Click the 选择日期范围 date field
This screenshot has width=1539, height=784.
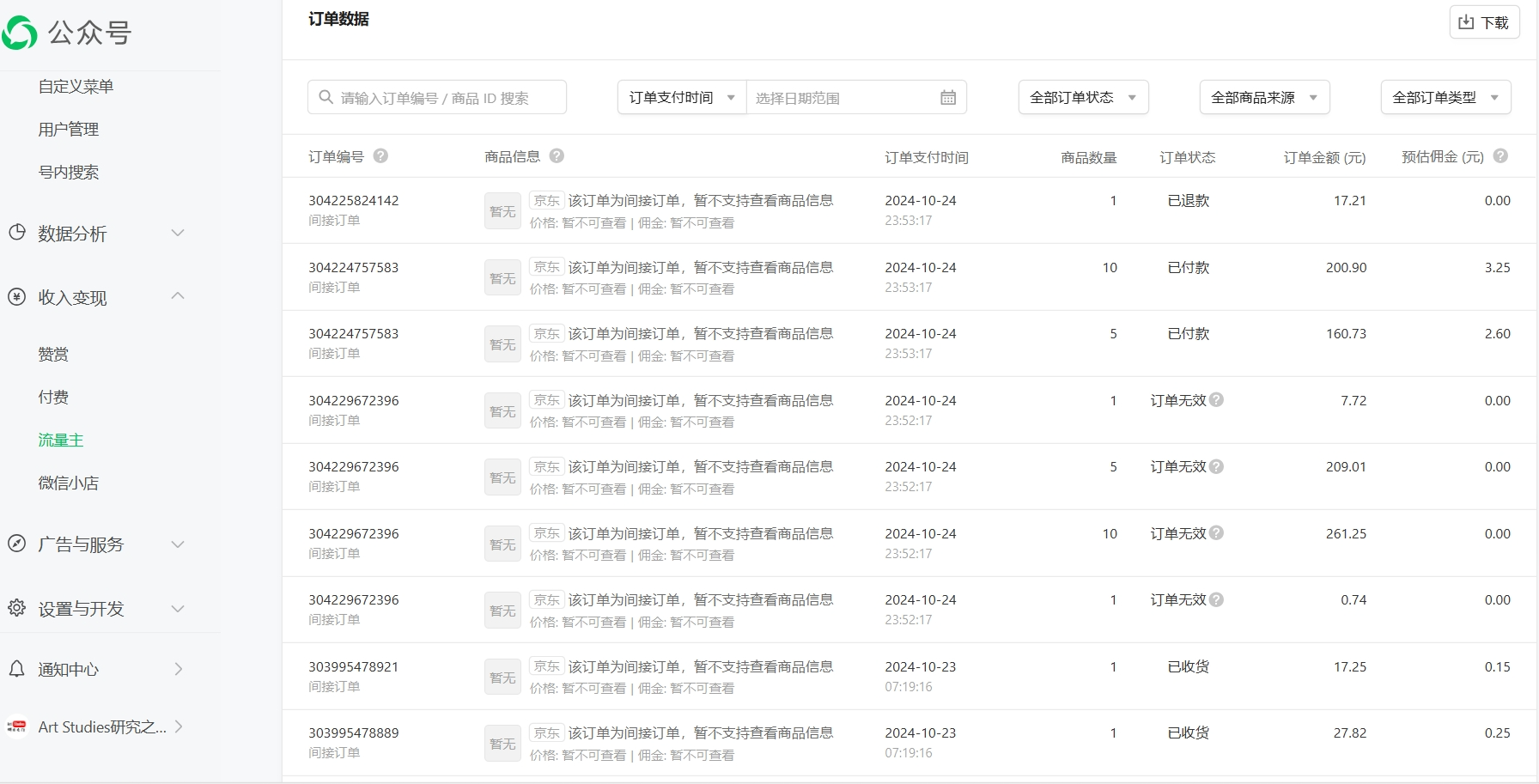[x=856, y=97]
